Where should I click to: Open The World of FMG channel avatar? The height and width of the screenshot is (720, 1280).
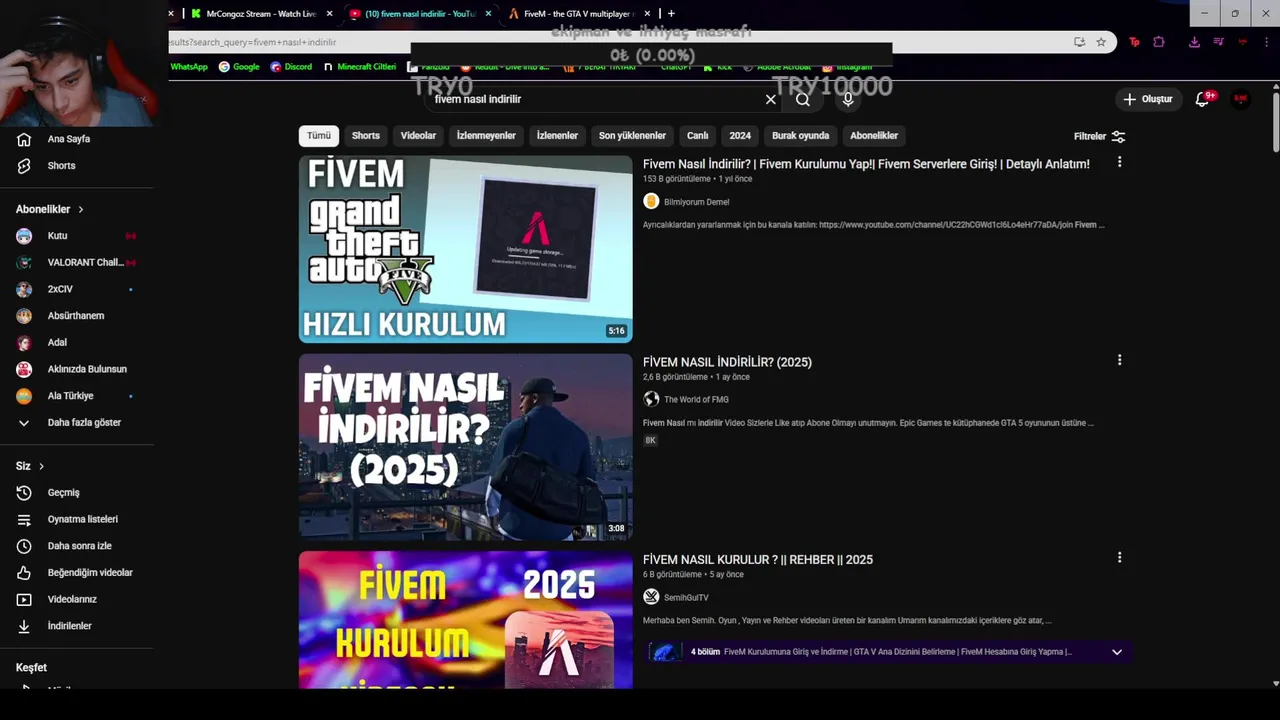(651, 399)
